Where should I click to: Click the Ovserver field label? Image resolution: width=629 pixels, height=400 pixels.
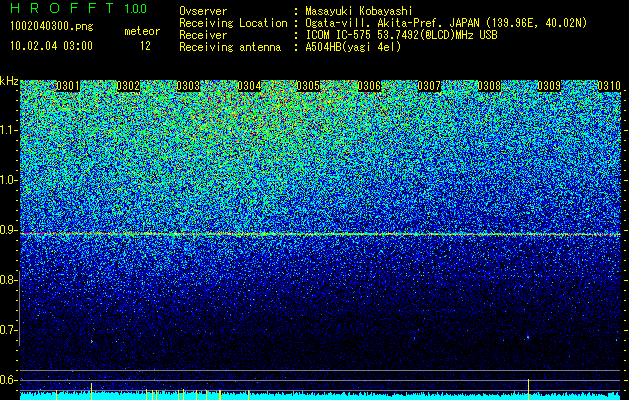pos(203,11)
